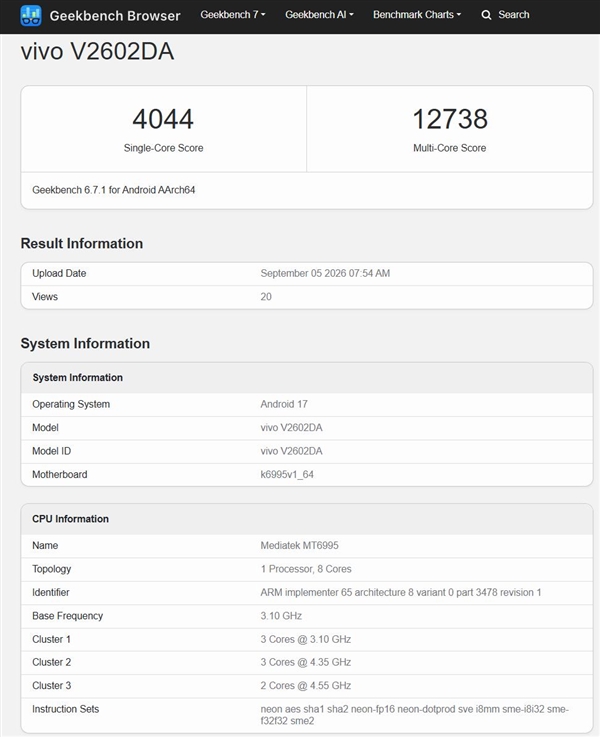The width and height of the screenshot is (600, 737).
Task: Click the Views value 20
Action: 266,297
